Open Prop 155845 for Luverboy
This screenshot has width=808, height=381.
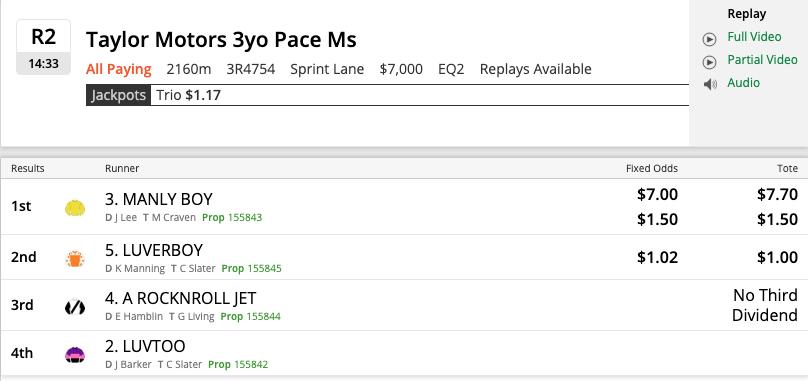pos(251,269)
